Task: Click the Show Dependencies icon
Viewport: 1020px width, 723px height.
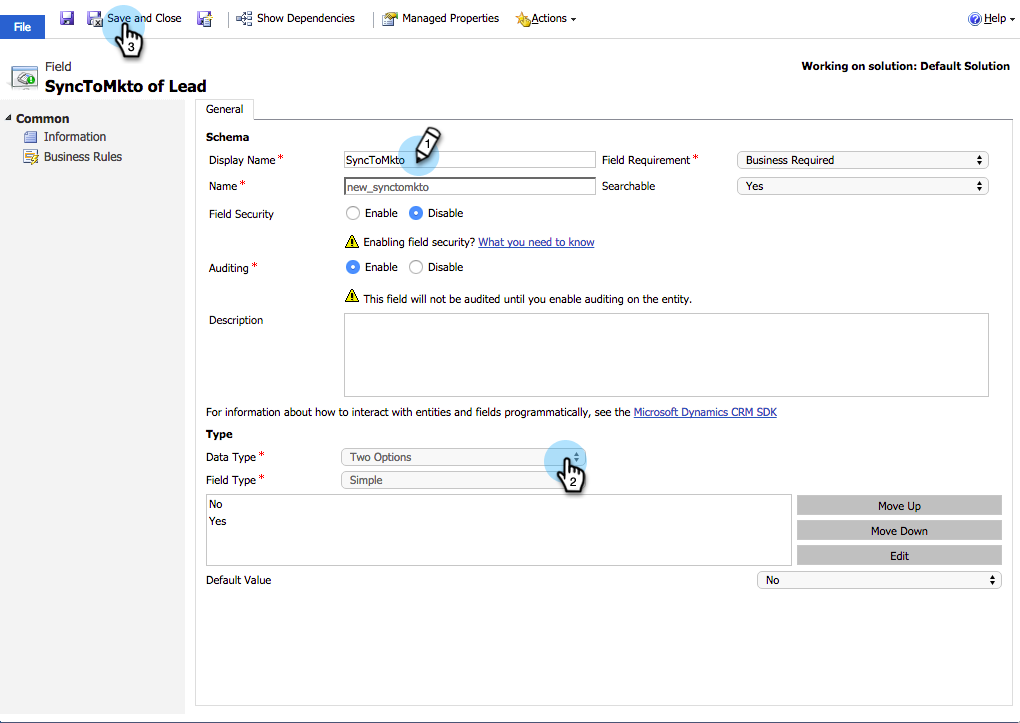Action: 244,19
